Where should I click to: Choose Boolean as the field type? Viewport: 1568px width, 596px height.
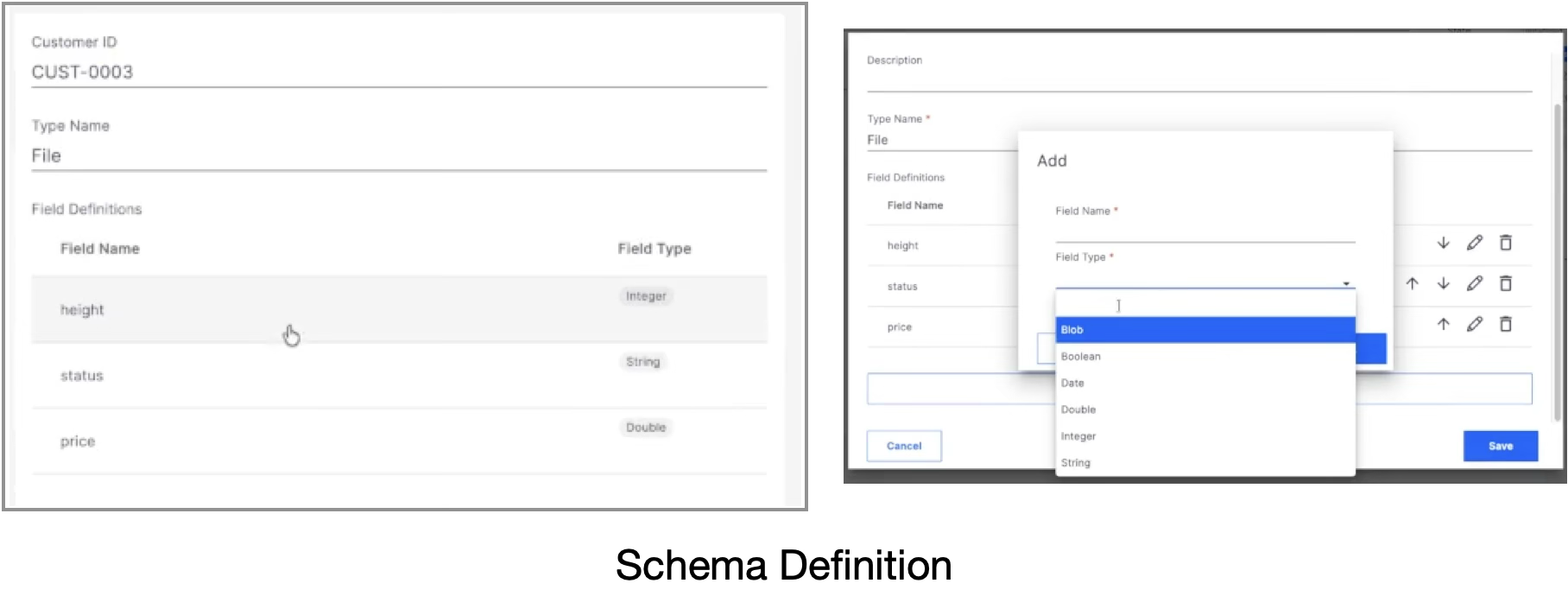point(1204,357)
